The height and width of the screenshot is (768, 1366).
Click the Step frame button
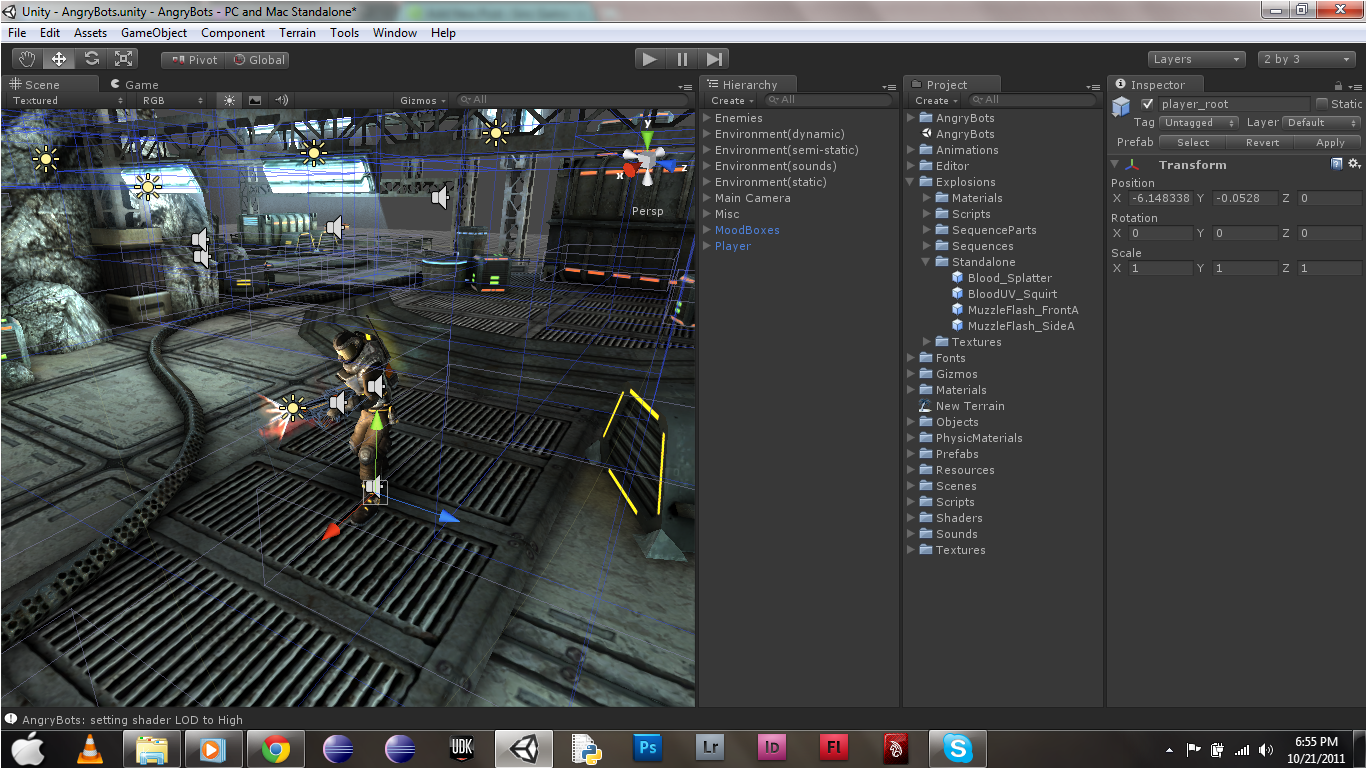pyautogui.click(x=714, y=59)
